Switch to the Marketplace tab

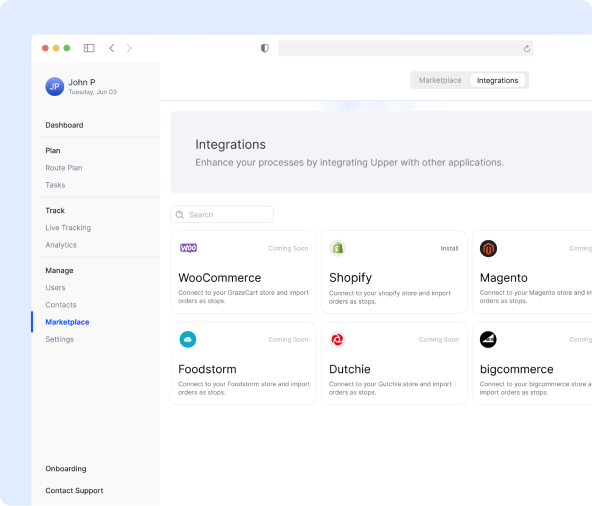point(440,80)
